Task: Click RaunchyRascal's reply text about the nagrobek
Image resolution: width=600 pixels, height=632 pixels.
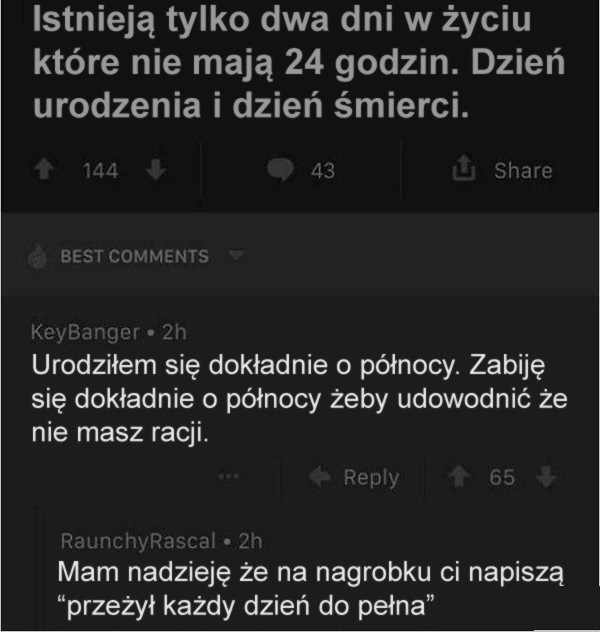Action: (x=310, y=589)
